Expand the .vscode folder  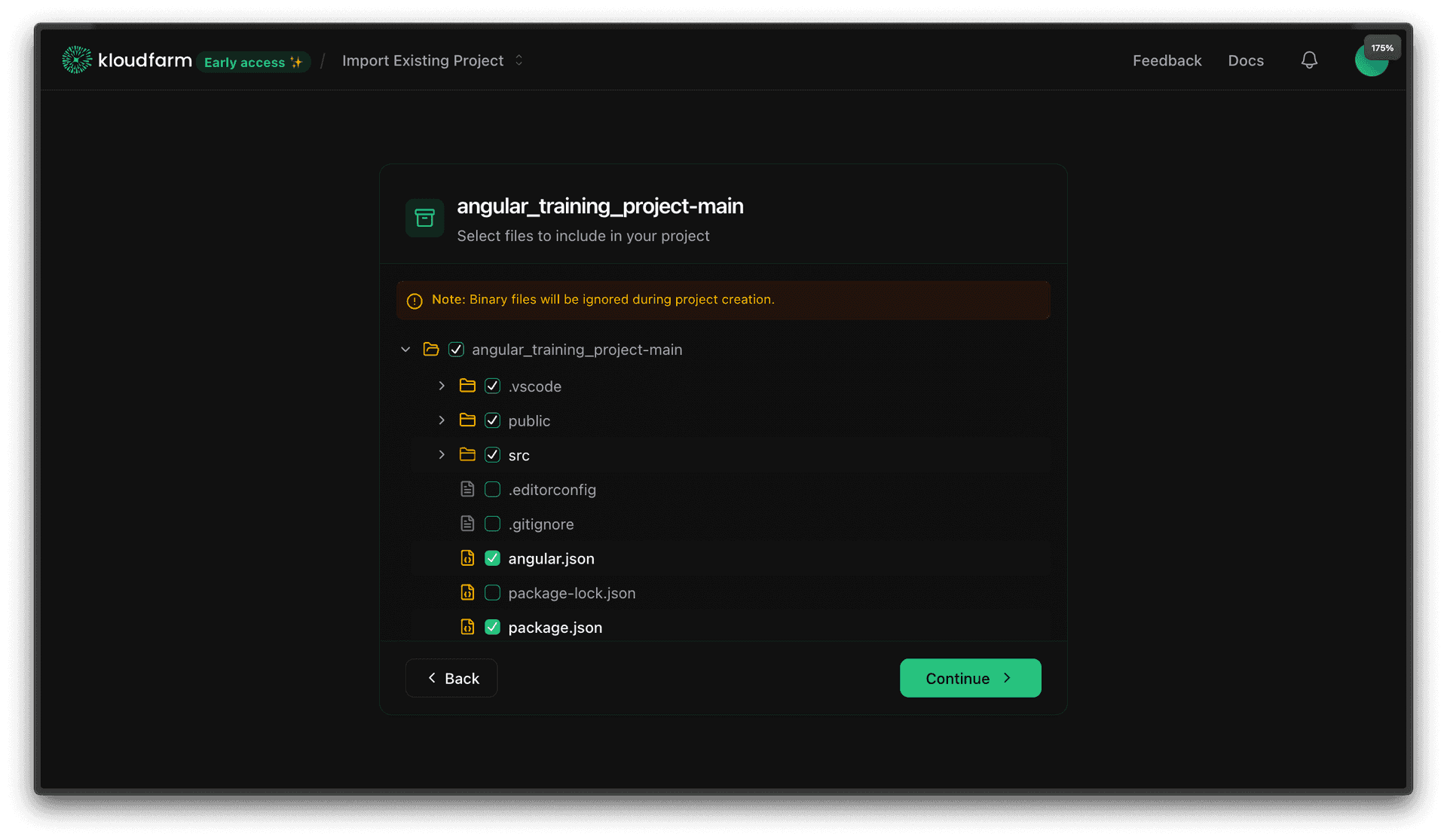442,386
